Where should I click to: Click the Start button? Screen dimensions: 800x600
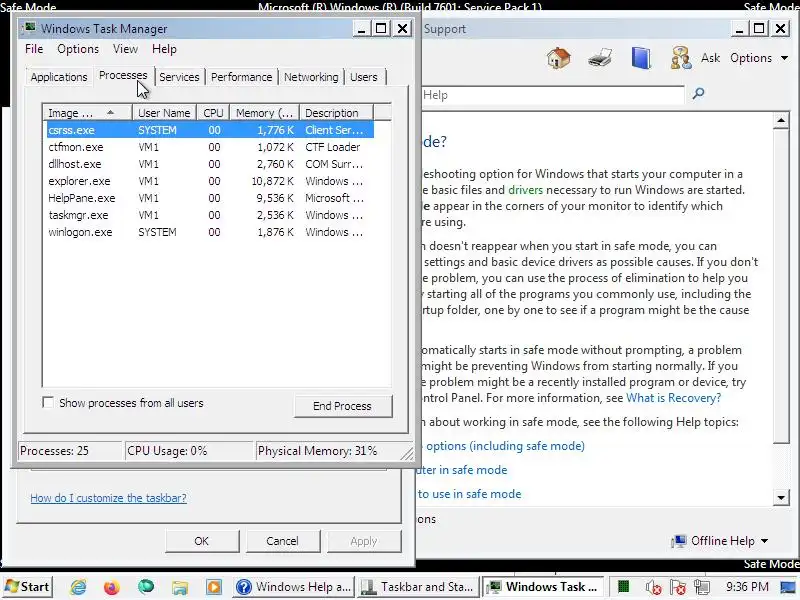point(27,587)
